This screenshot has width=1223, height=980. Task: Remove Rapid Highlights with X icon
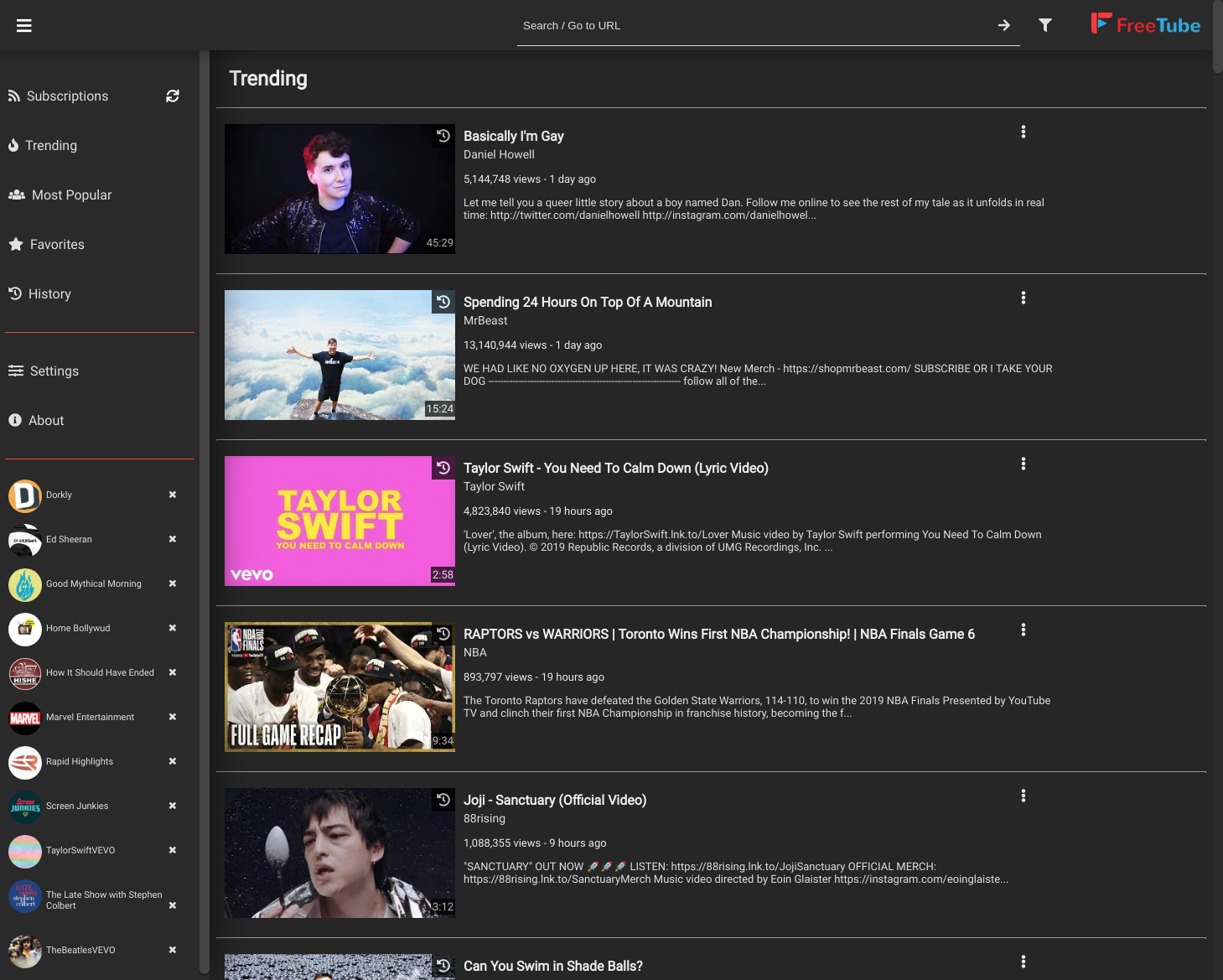(x=173, y=761)
